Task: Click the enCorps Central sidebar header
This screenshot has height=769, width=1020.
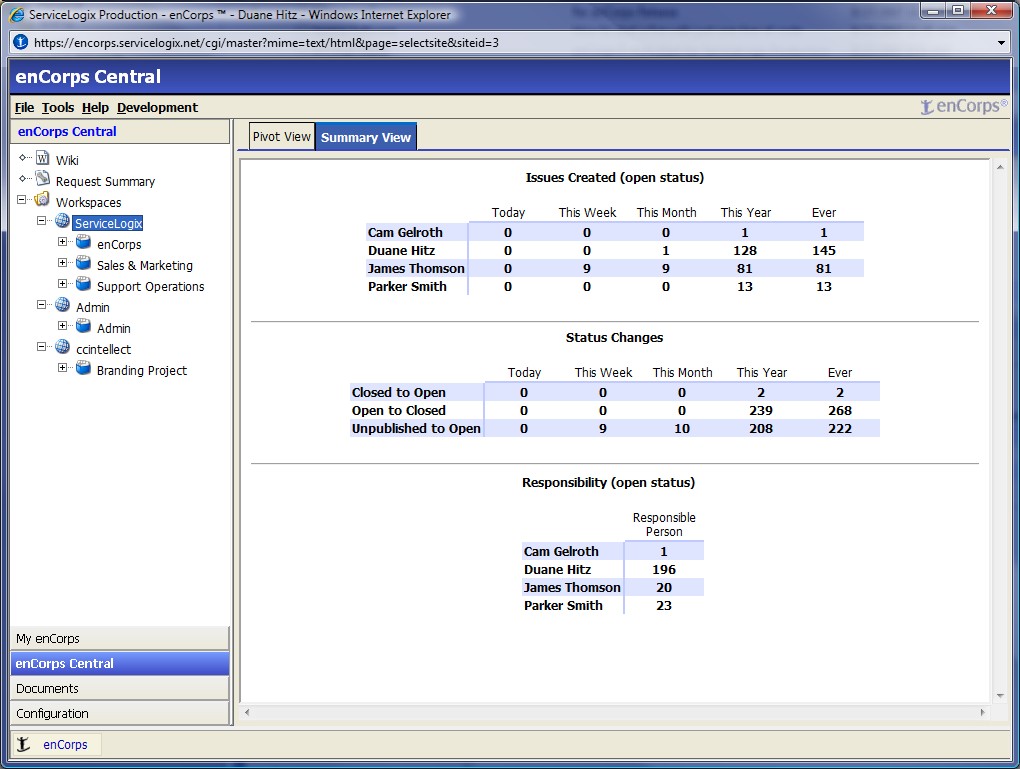Action: pyautogui.click(x=120, y=131)
